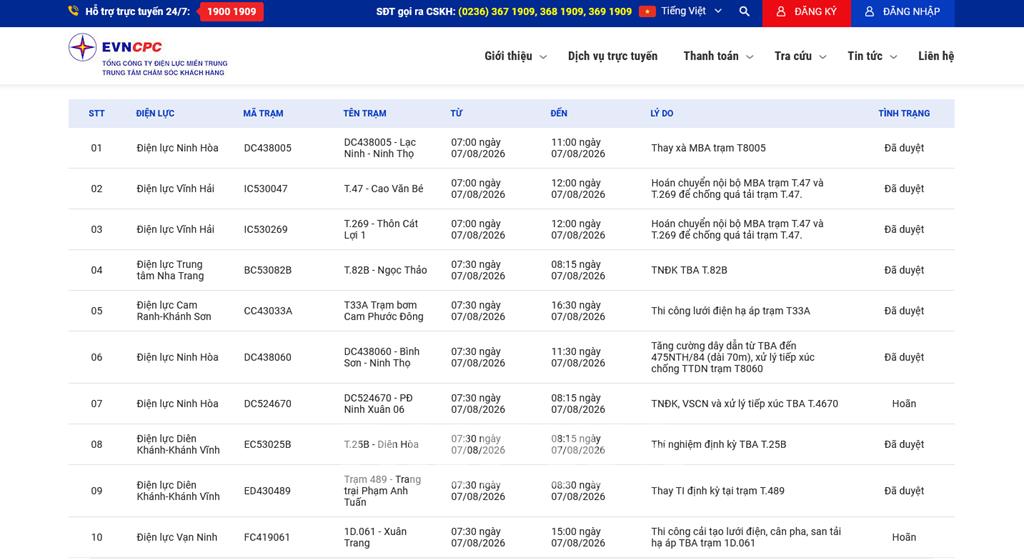This screenshot has height=560, width=1024.
Task: Click Hoãn status in row 10
Action: click(904, 537)
